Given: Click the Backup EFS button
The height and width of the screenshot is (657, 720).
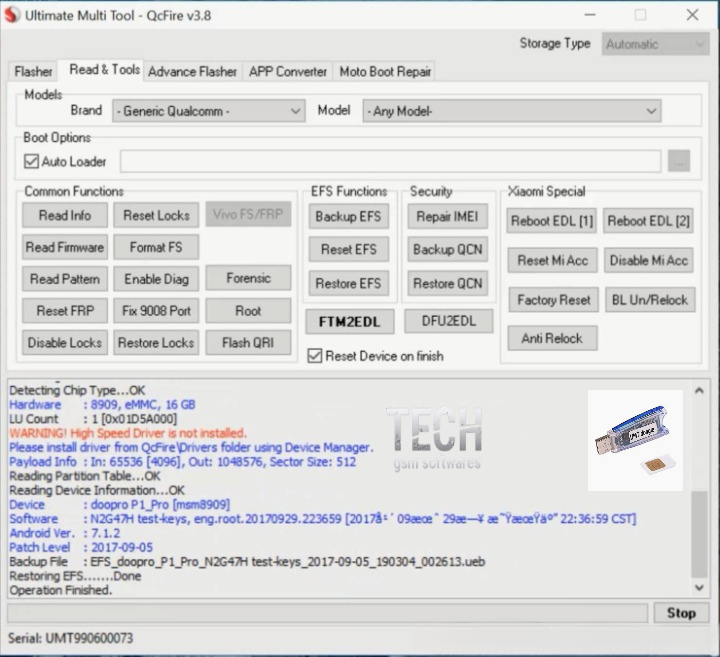Looking at the screenshot, I should pyautogui.click(x=349, y=216).
